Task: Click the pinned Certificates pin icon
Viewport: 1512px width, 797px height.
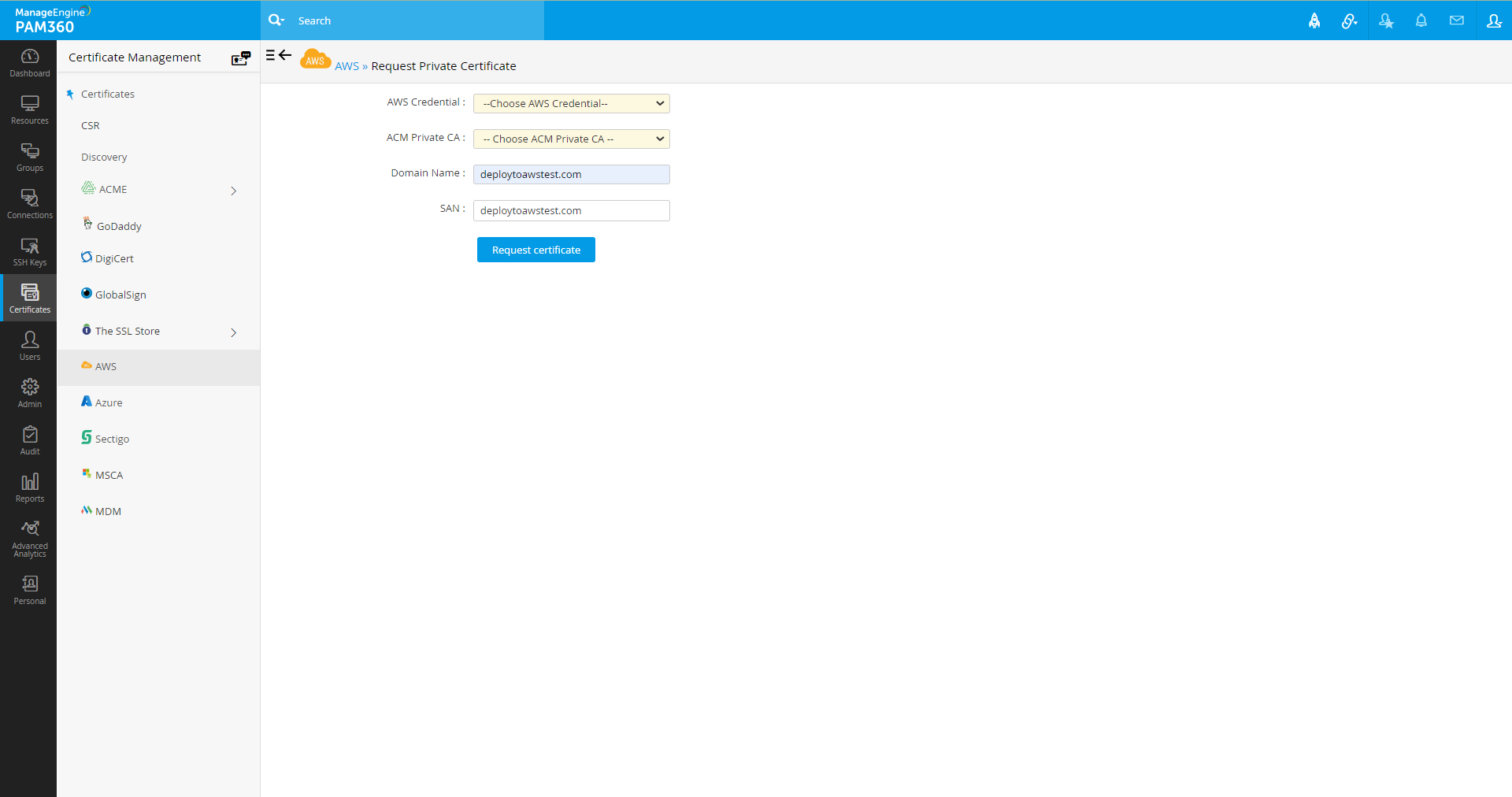Action: 70,94
